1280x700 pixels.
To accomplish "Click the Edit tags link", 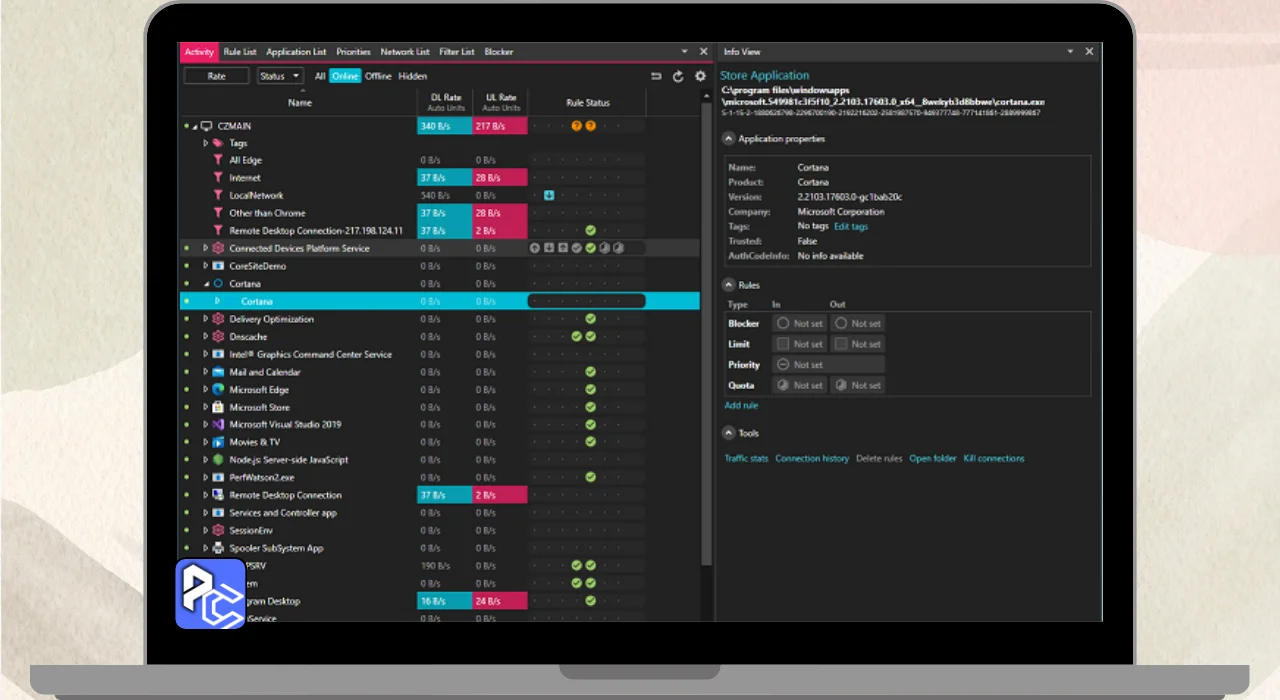I will (x=851, y=227).
